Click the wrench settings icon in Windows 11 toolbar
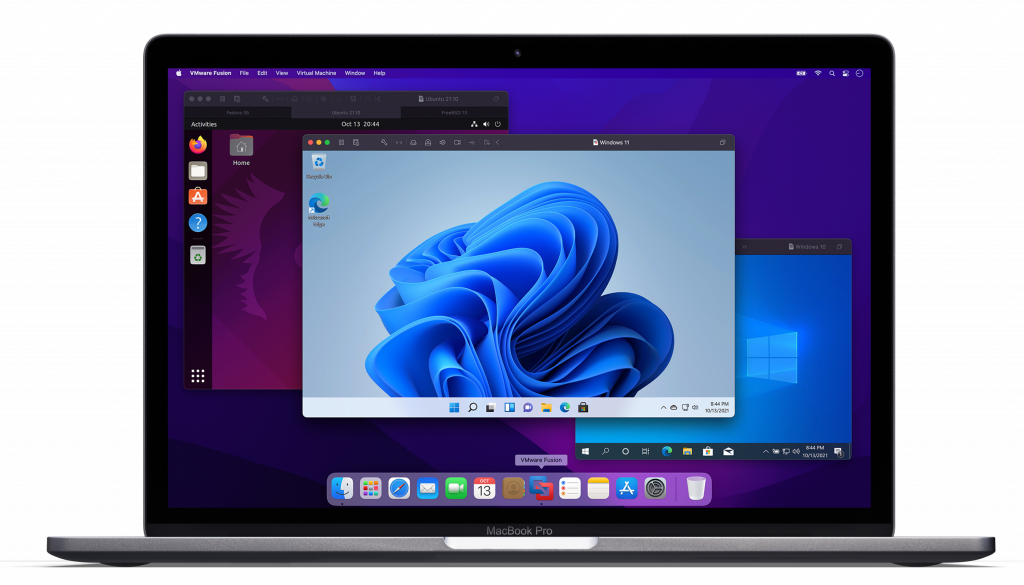This screenshot has width=1024, height=585. (384, 143)
